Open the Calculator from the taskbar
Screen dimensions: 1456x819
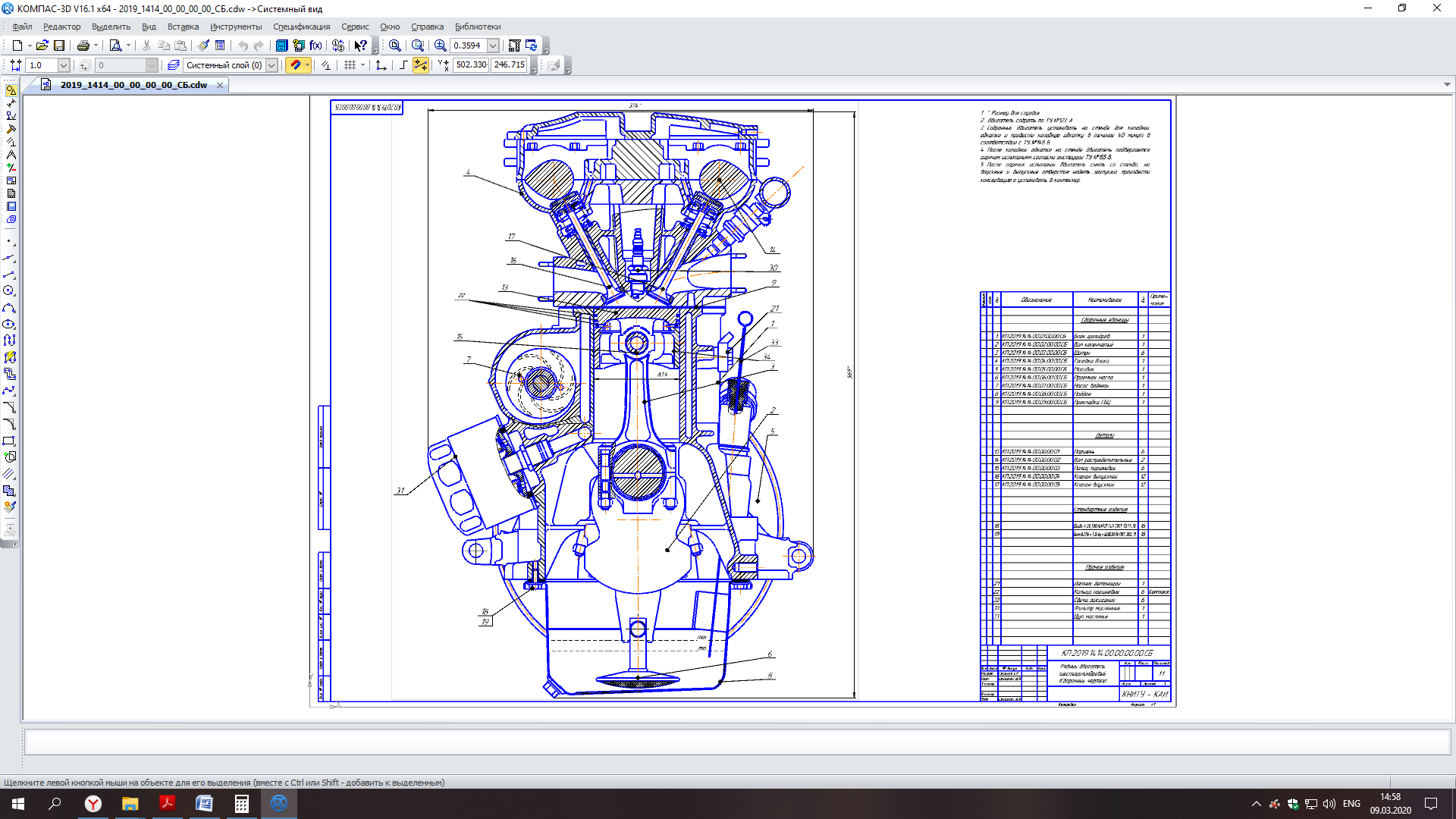pos(241,804)
